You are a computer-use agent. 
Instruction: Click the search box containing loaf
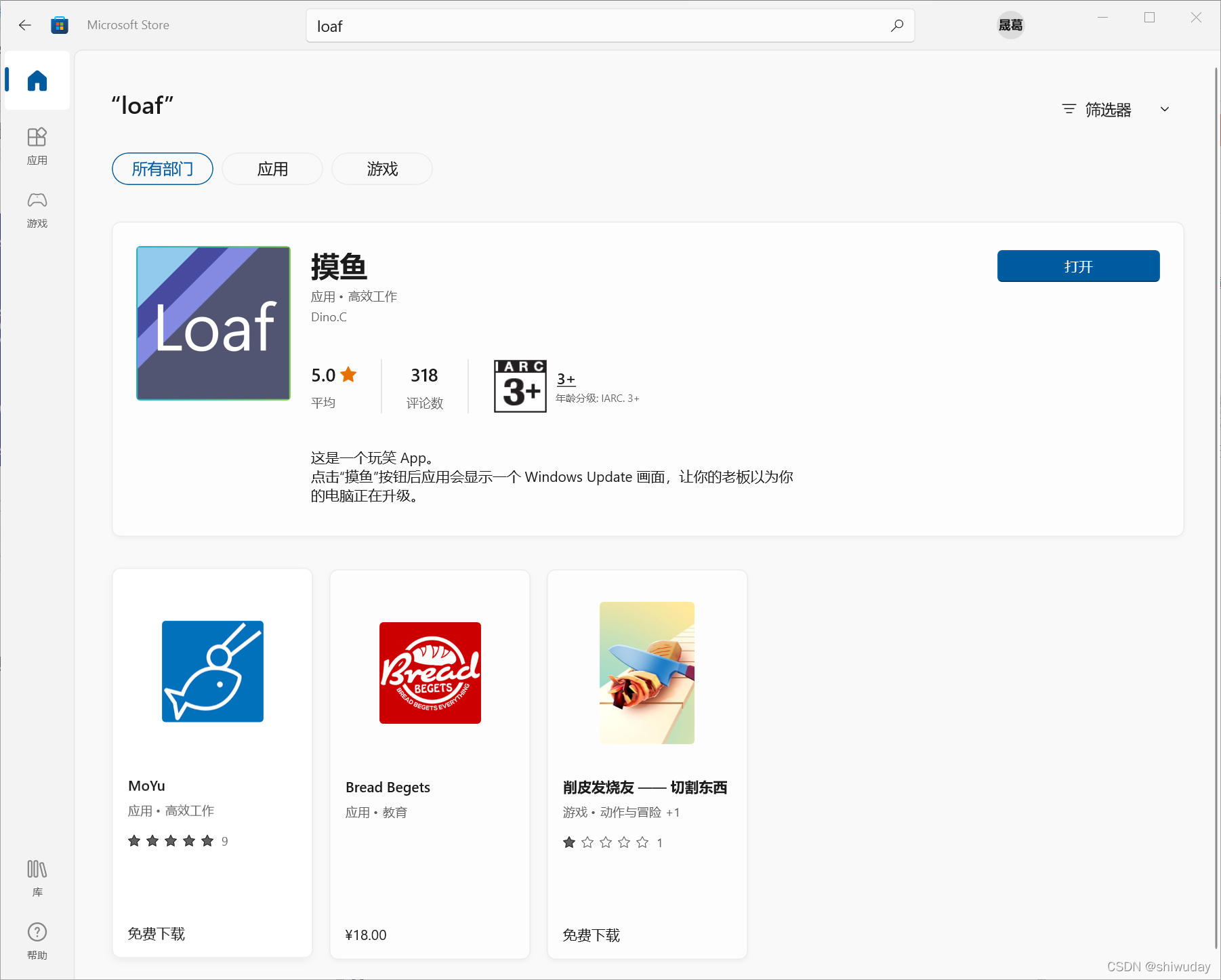596,26
